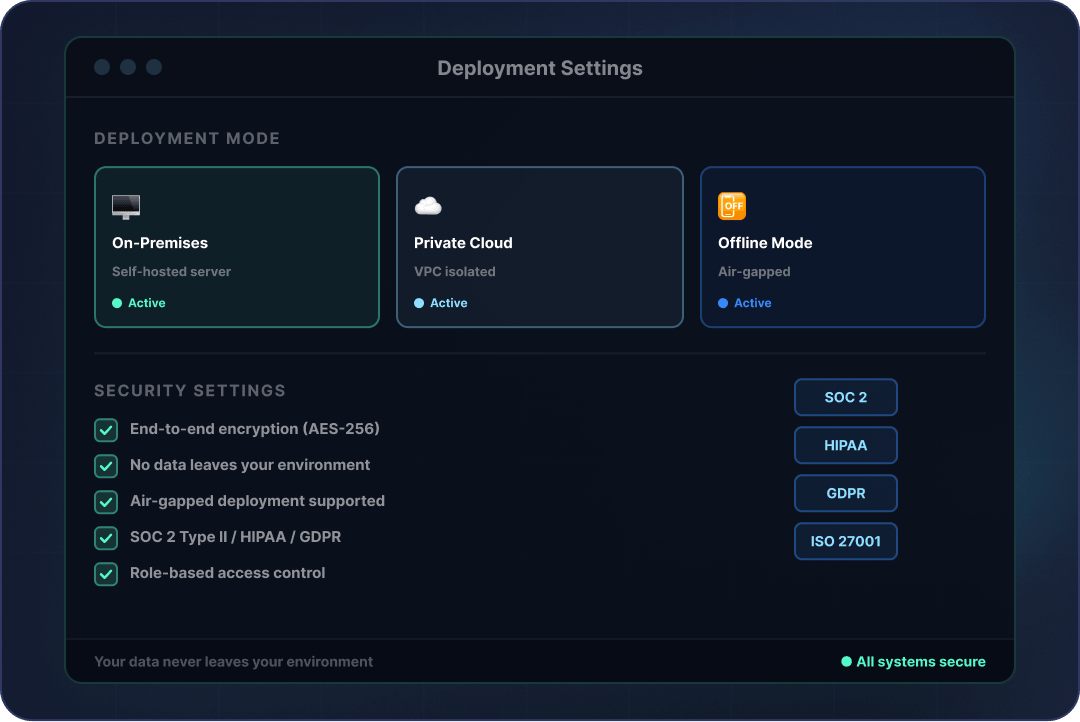Click the Your data never leaves your environment text

(233, 661)
